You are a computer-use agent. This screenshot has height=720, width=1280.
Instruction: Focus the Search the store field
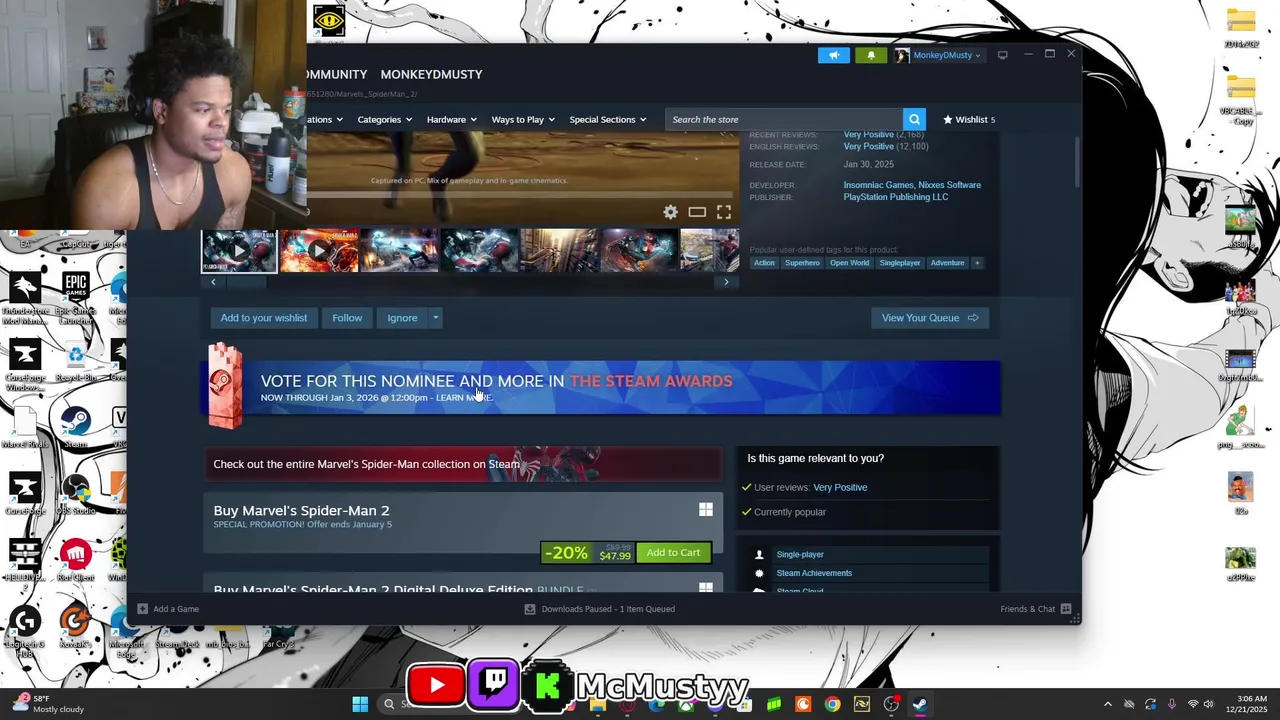pyautogui.click(x=784, y=119)
